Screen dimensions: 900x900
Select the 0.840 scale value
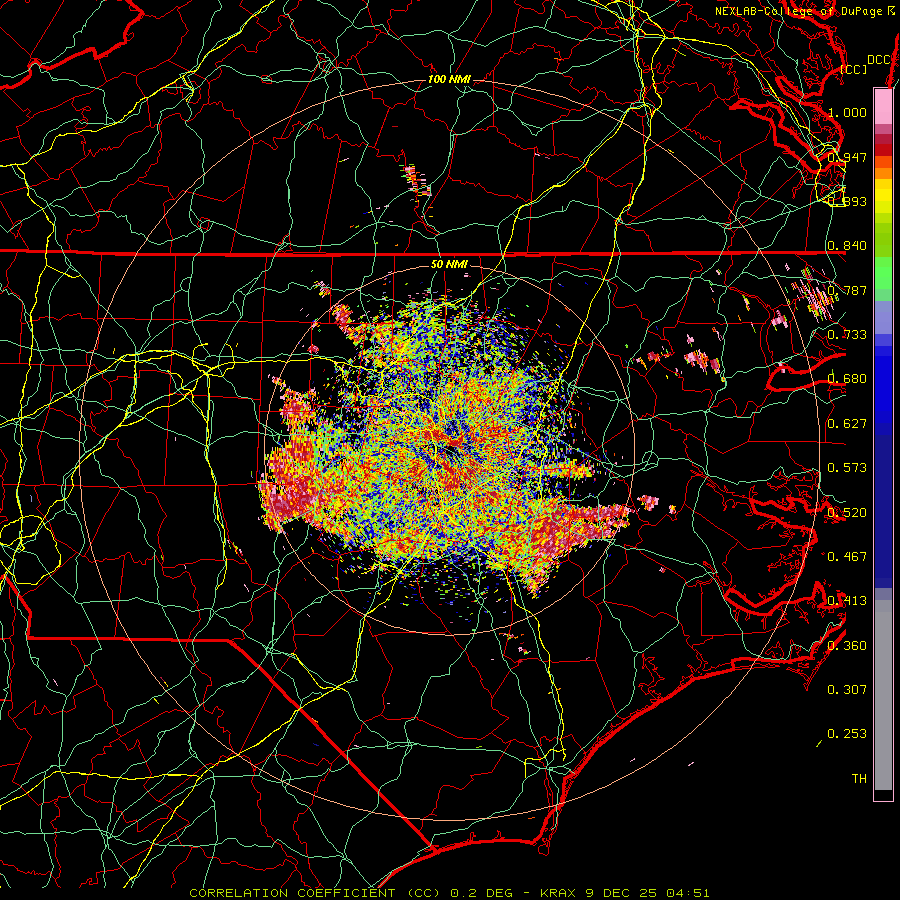(847, 246)
